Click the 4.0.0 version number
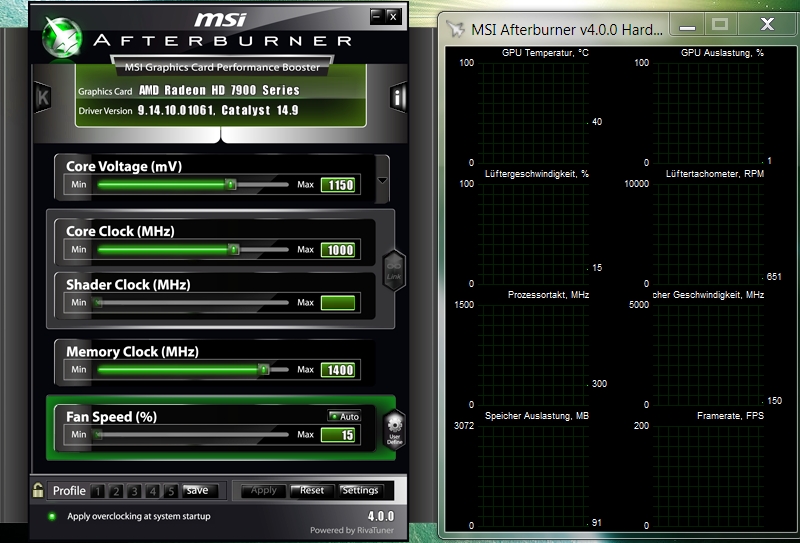The width and height of the screenshot is (800, 543). point(381,516)
